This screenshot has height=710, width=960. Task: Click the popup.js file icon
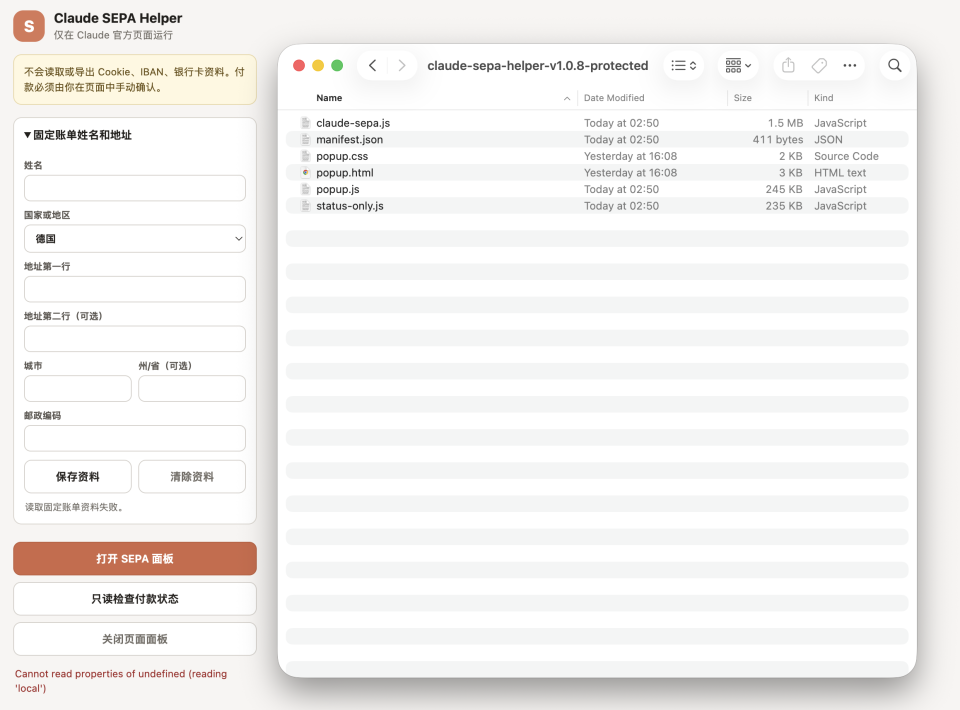pos(306,189)
